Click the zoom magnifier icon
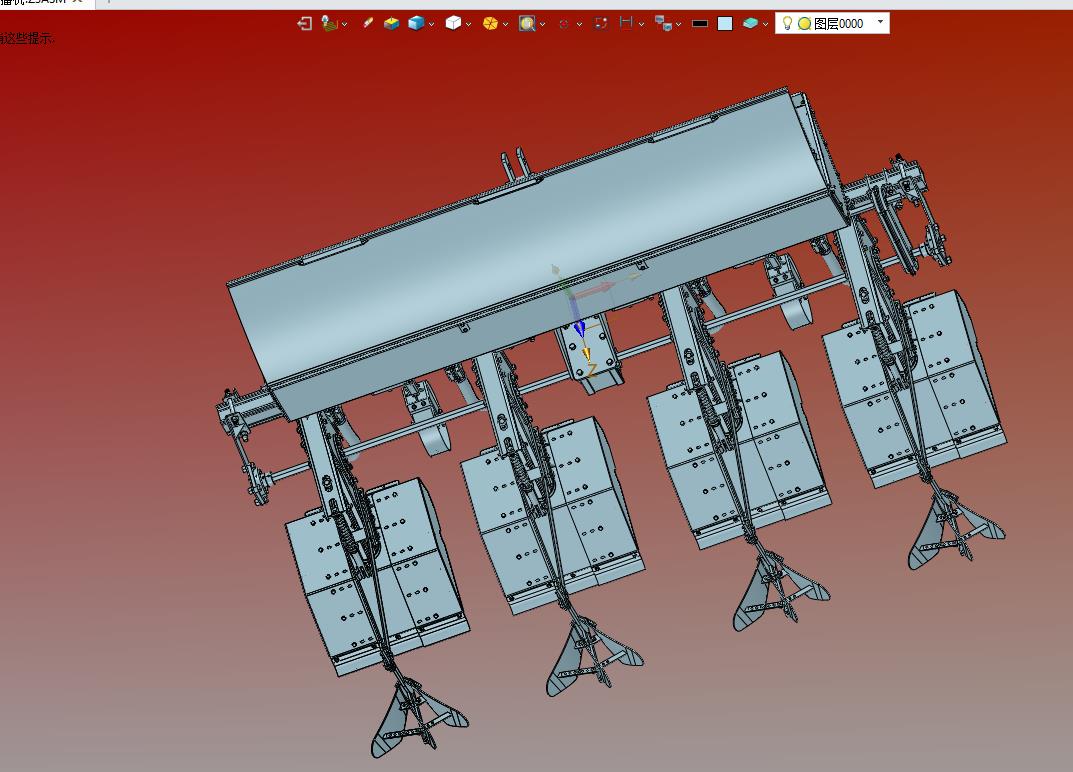The width and height of the screenshot is (1073, 772). 527,24
